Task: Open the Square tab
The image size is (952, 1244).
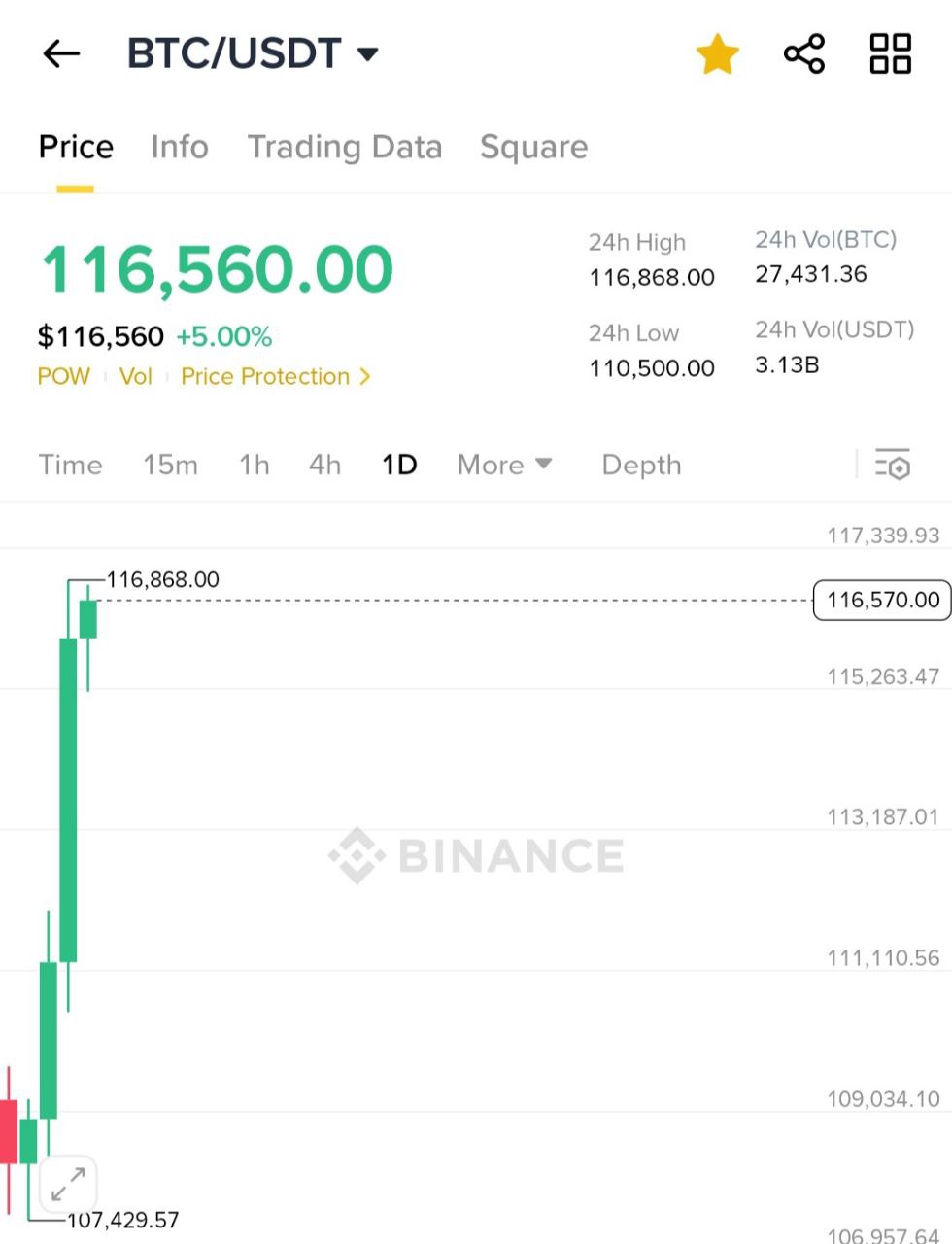Action: point(534,147)
